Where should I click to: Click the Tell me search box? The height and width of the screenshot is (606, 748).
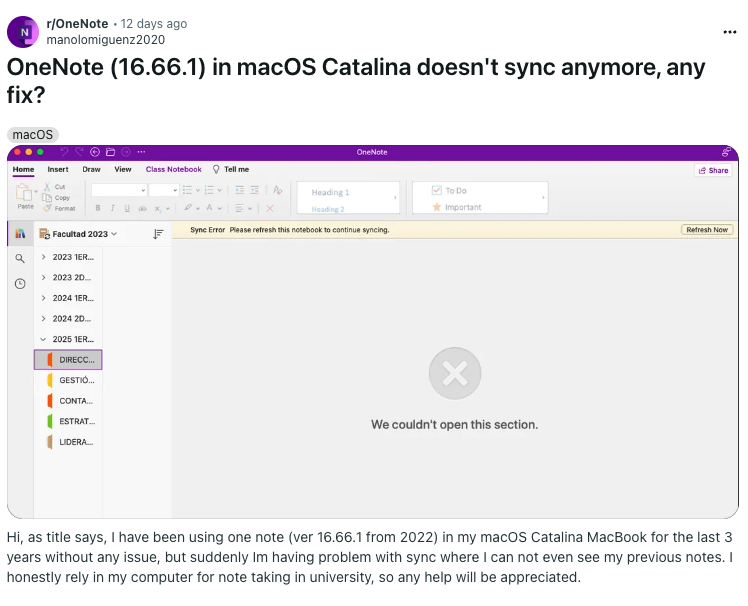pyautogui.click(x=231, y=169)
